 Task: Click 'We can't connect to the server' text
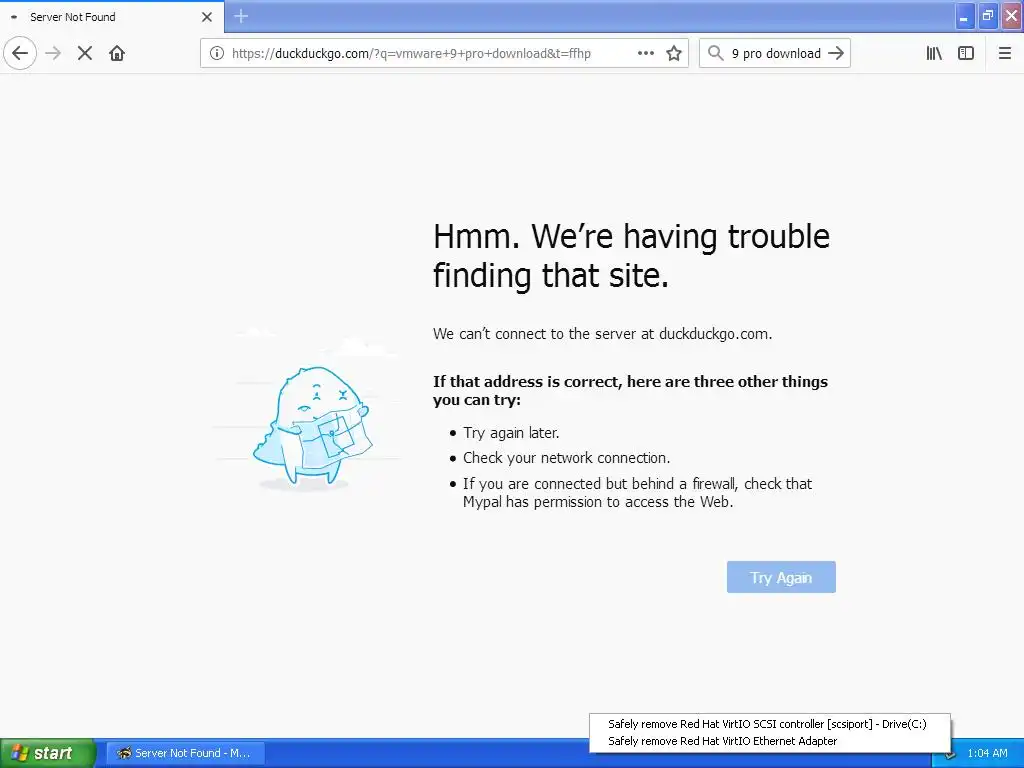(x=602, y=334)
